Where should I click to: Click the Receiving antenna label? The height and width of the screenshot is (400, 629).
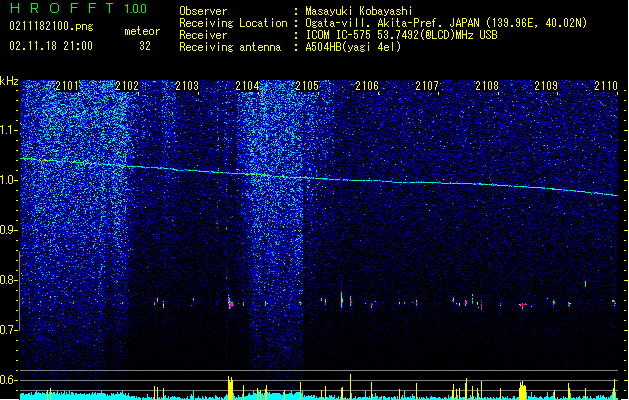coord(230,47)
